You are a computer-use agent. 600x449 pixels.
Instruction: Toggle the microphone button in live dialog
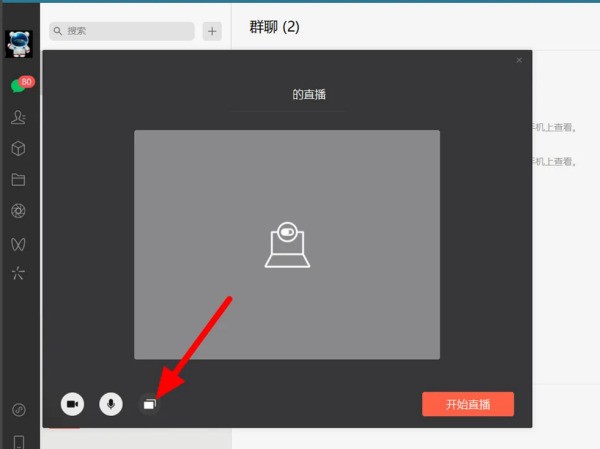[111, 404]
